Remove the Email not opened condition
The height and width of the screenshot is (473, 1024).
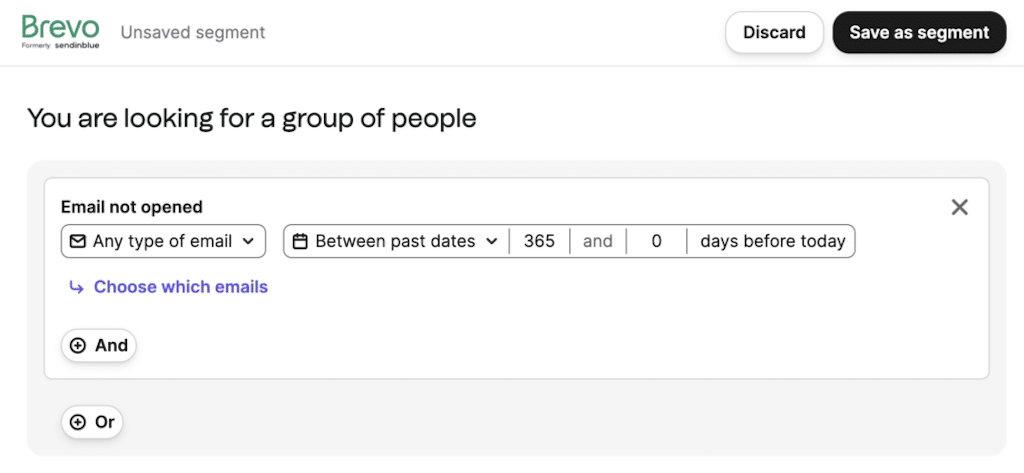[959, 207]
